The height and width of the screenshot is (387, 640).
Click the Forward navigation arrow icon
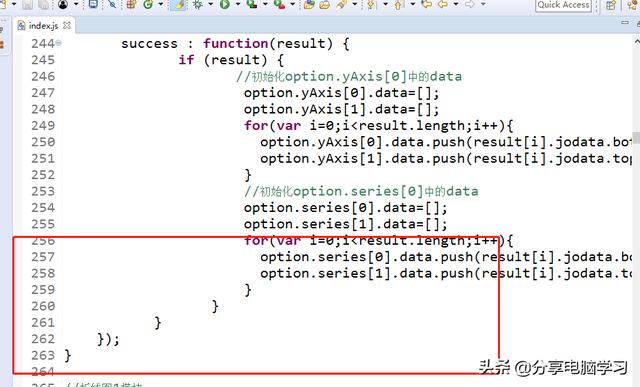[x=470, y=4]
